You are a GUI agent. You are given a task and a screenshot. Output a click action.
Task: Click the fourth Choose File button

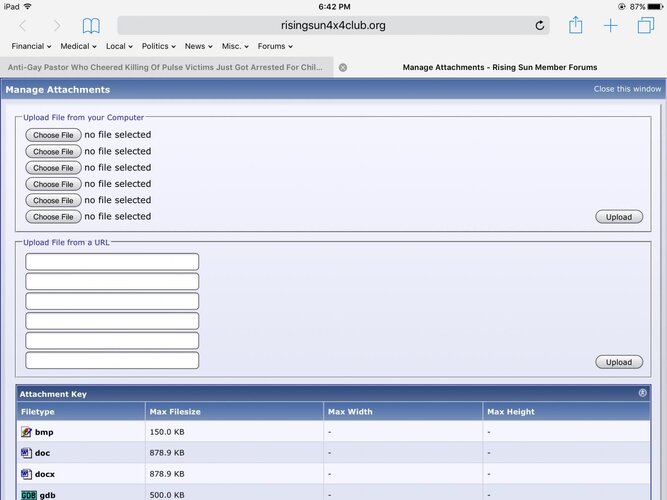coord(53,184)
